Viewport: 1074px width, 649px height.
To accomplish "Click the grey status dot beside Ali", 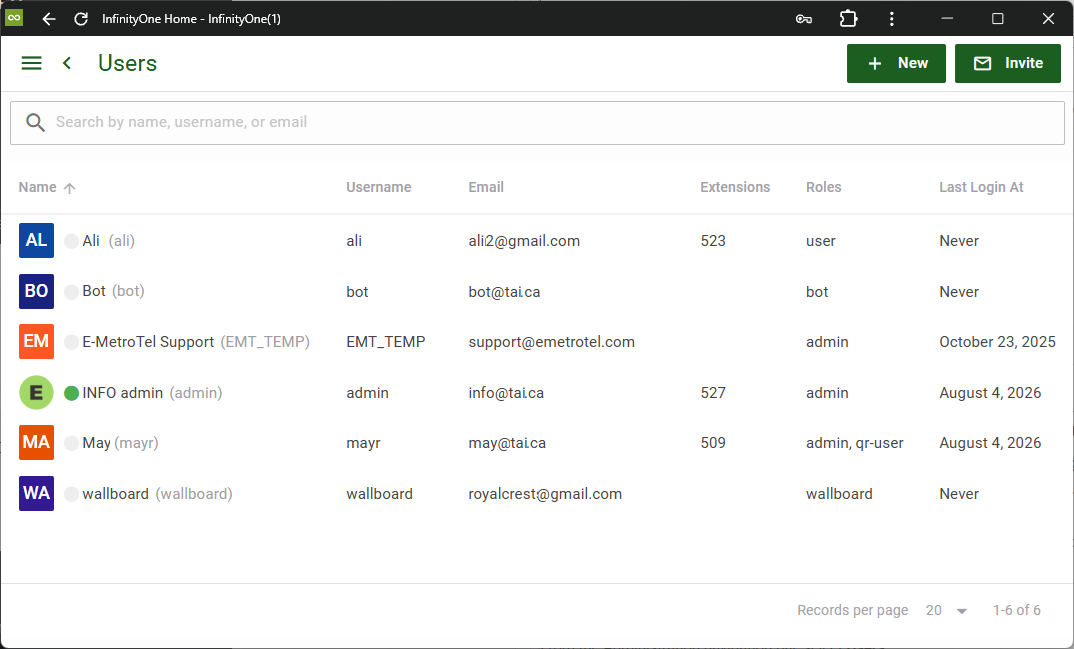I will pyautogui.click(x=71, y=241).
